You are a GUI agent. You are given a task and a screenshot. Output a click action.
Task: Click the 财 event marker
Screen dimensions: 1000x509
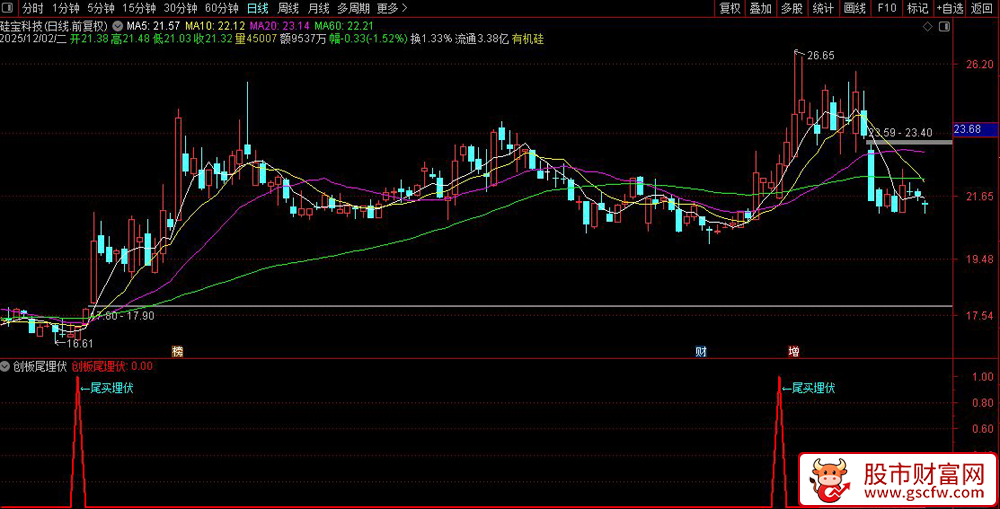click(x=701, y=352)
